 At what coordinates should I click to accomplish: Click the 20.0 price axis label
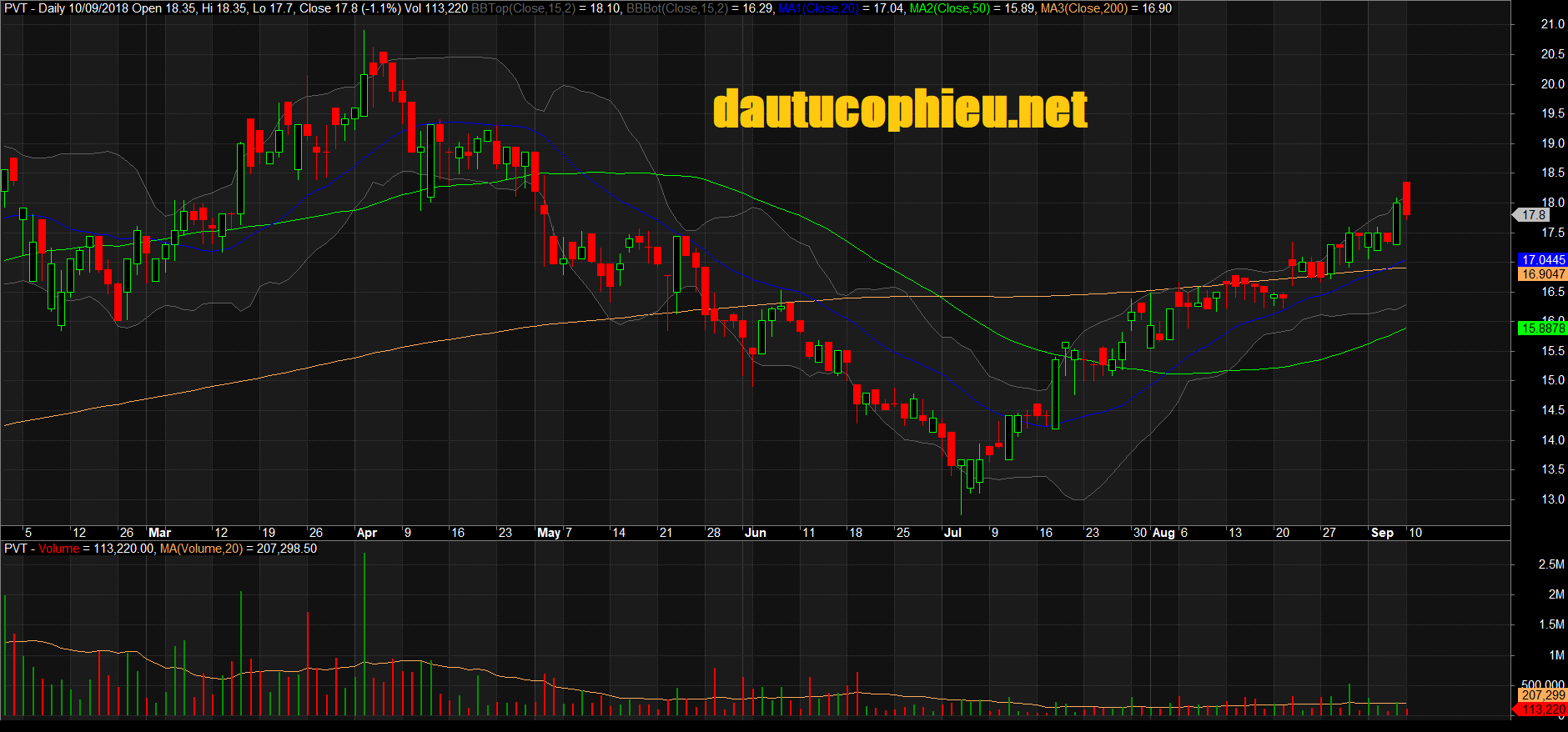pos(1553,84)
